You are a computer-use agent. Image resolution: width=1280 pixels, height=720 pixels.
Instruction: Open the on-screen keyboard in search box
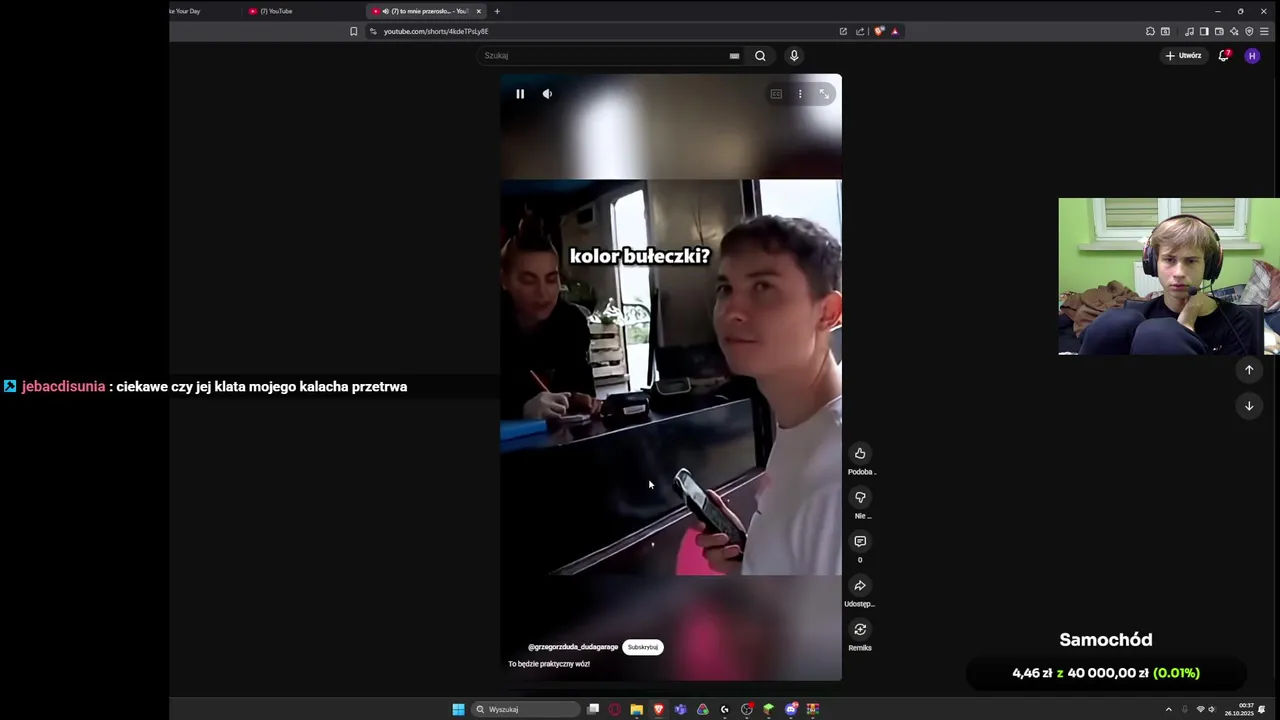[734, 56]
